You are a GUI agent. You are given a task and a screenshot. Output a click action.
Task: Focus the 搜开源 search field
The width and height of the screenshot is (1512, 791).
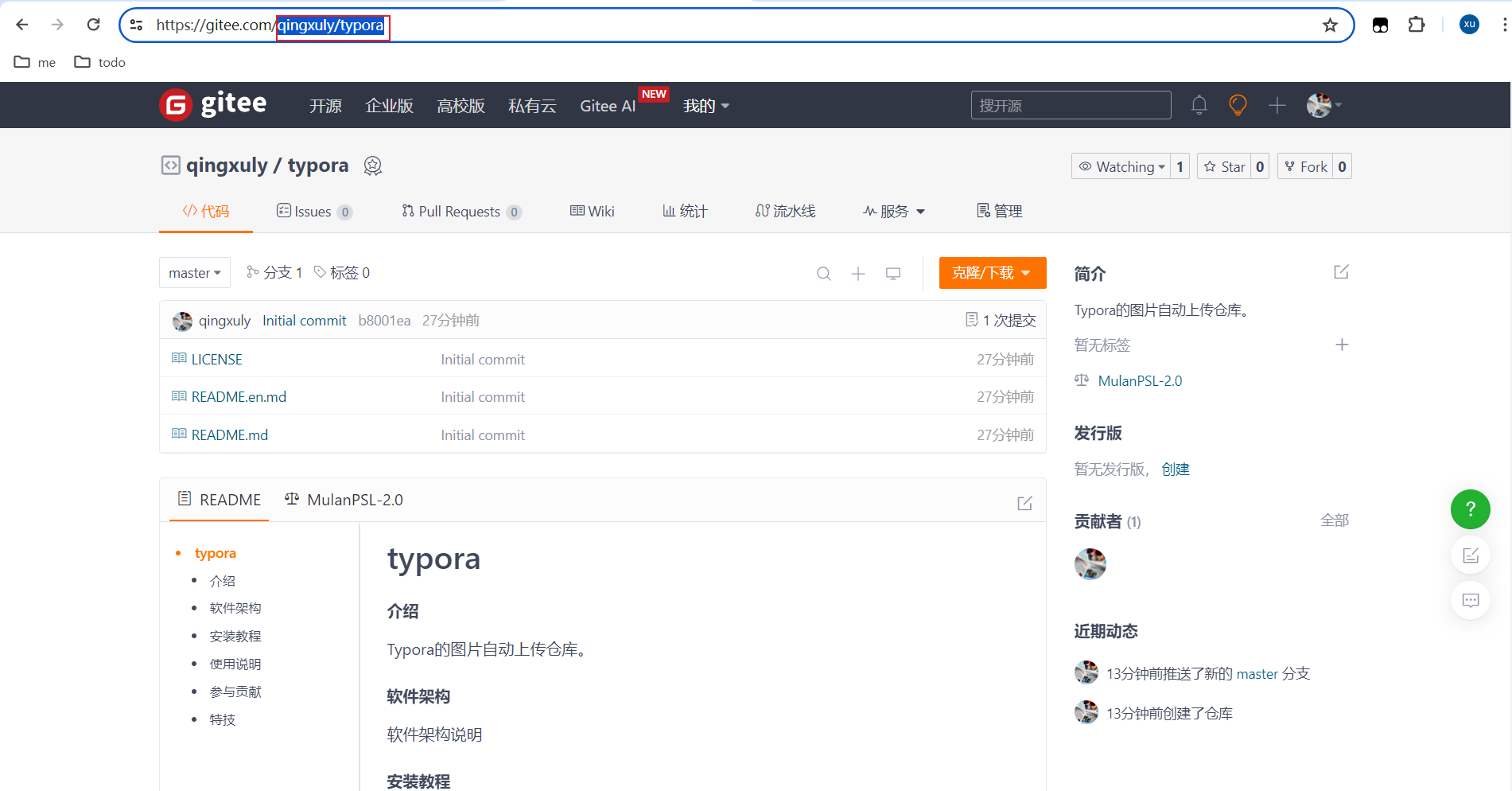point(1071,105)
